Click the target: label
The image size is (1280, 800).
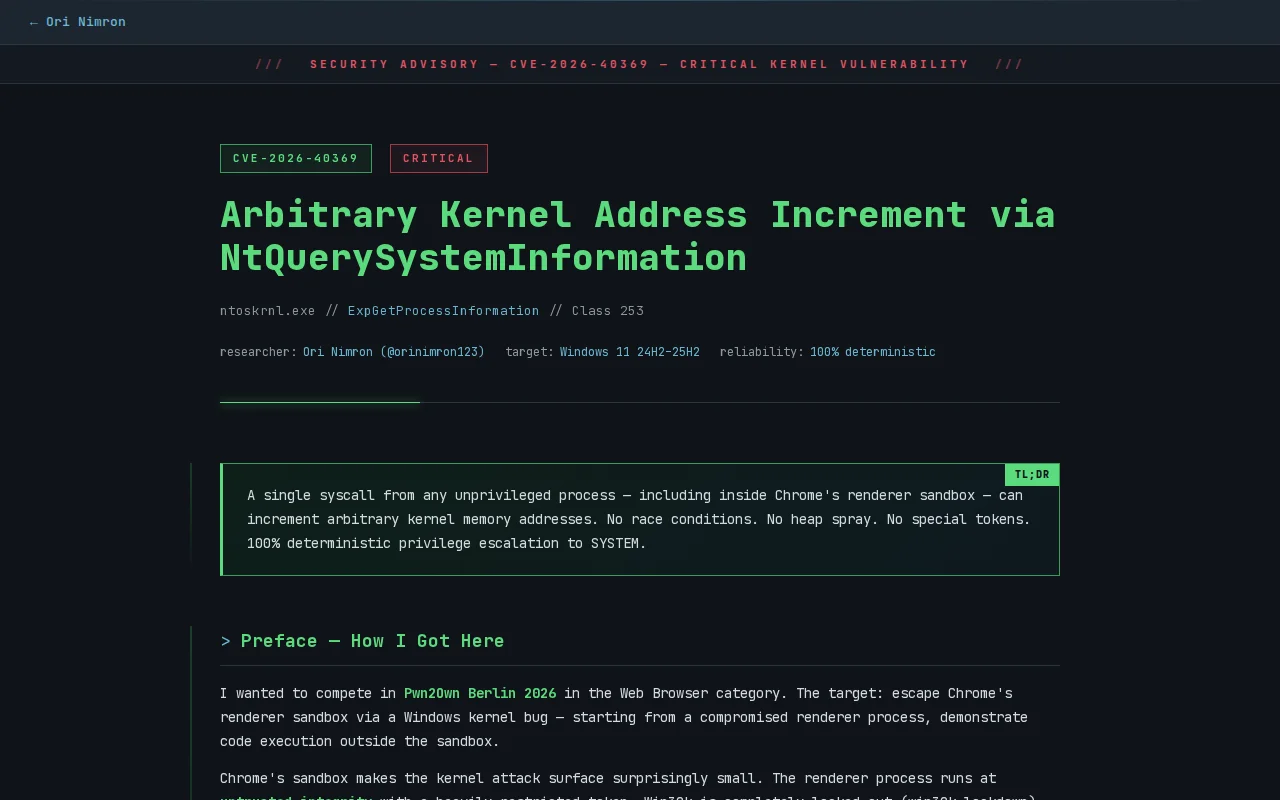tap(530, 352)
